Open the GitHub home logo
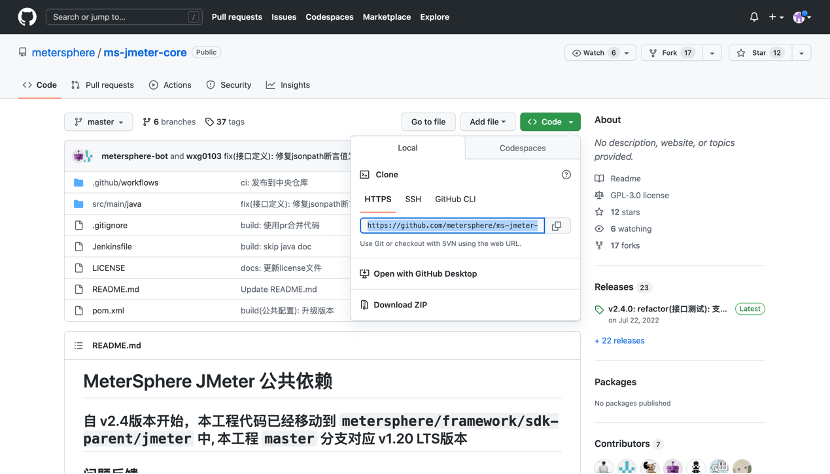830x474 pixels. coord(27,17)
